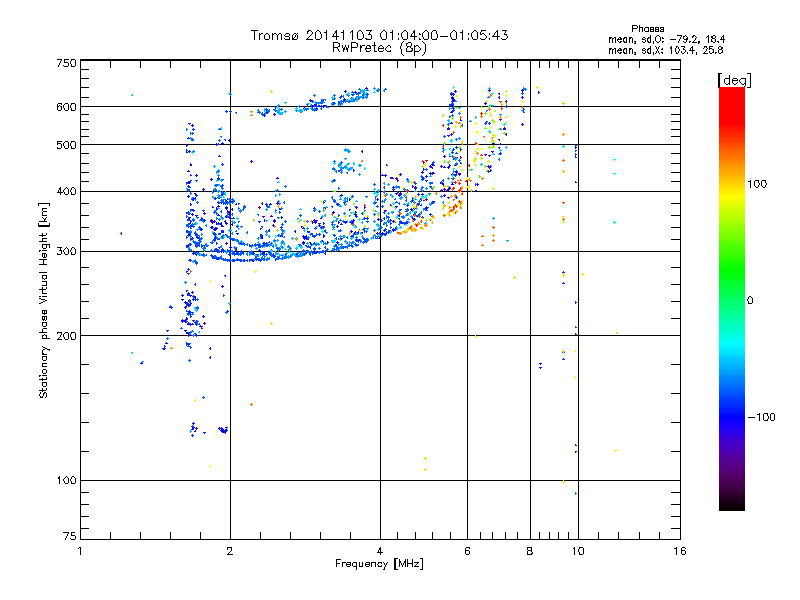Screen dimensions: 800x600
Task: Click the '500' y-axis tick label
Action: [66, 145]
